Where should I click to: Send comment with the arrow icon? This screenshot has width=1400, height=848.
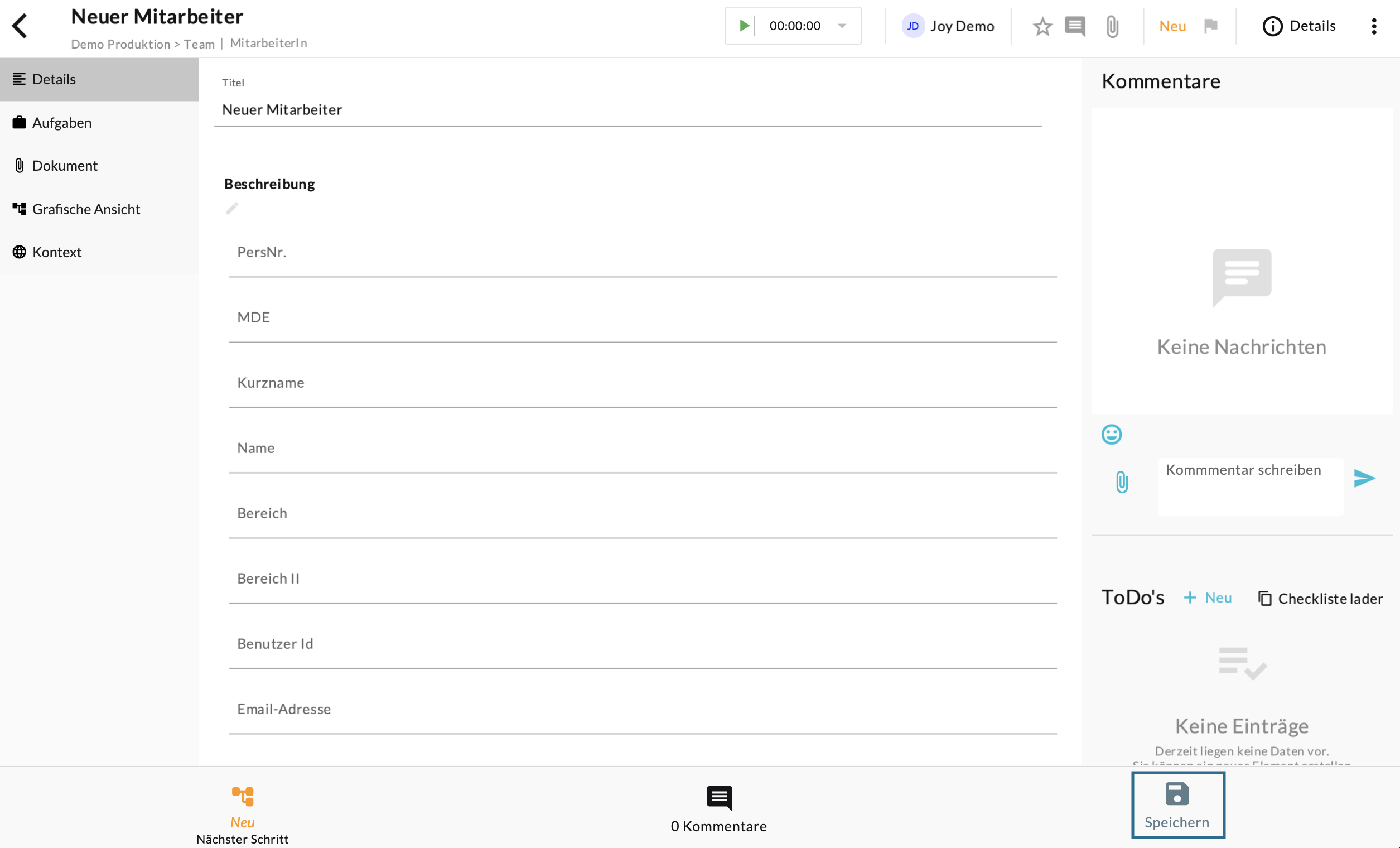tap(1364, 479)
